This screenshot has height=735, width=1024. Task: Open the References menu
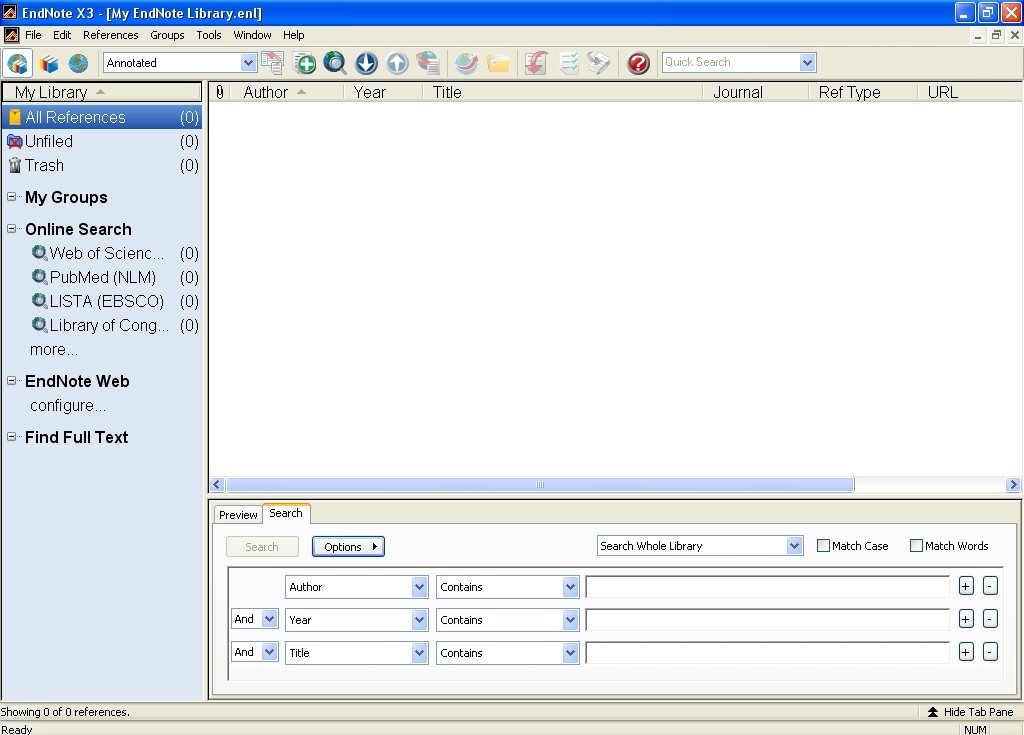pyautogui.click(x=110, y=35)
